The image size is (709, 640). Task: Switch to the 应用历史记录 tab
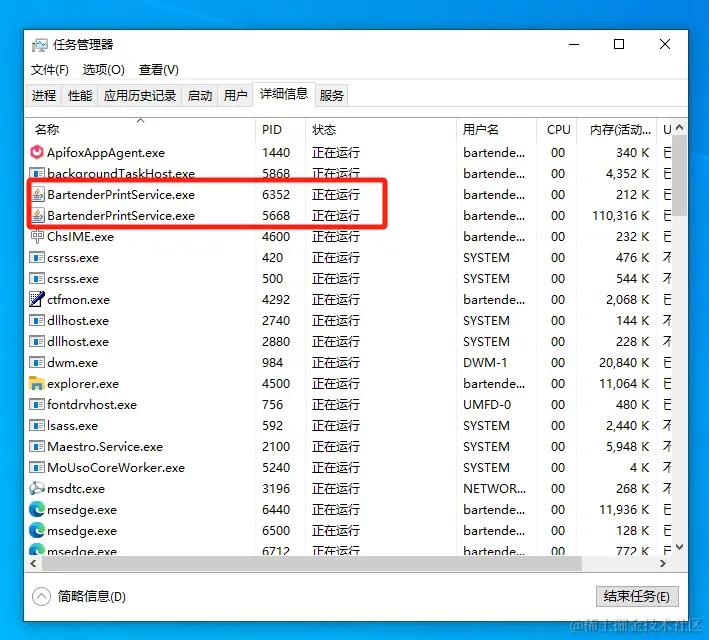pos(140,95)
